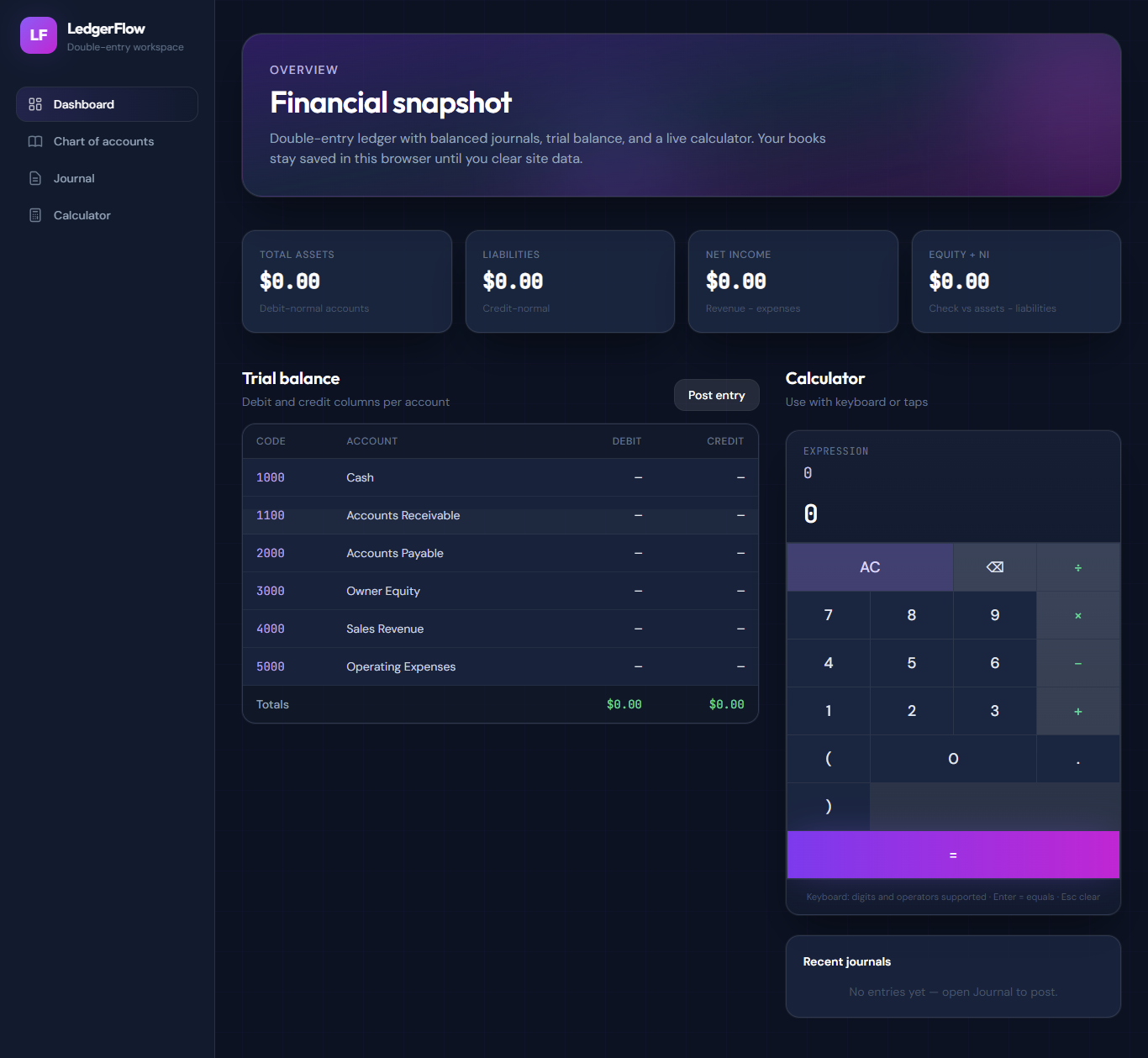
Task: Tap the backspace key on the calculator
Action: [x=995, y=567]
